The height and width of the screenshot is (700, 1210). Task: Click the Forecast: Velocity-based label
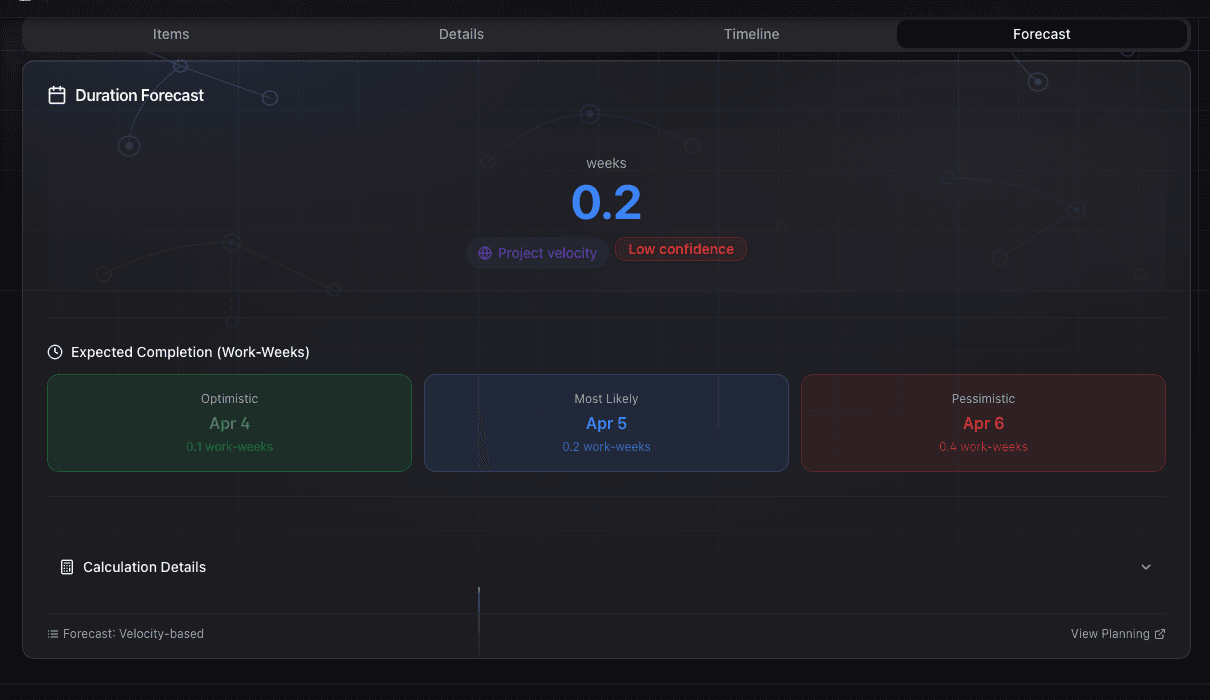133,634
